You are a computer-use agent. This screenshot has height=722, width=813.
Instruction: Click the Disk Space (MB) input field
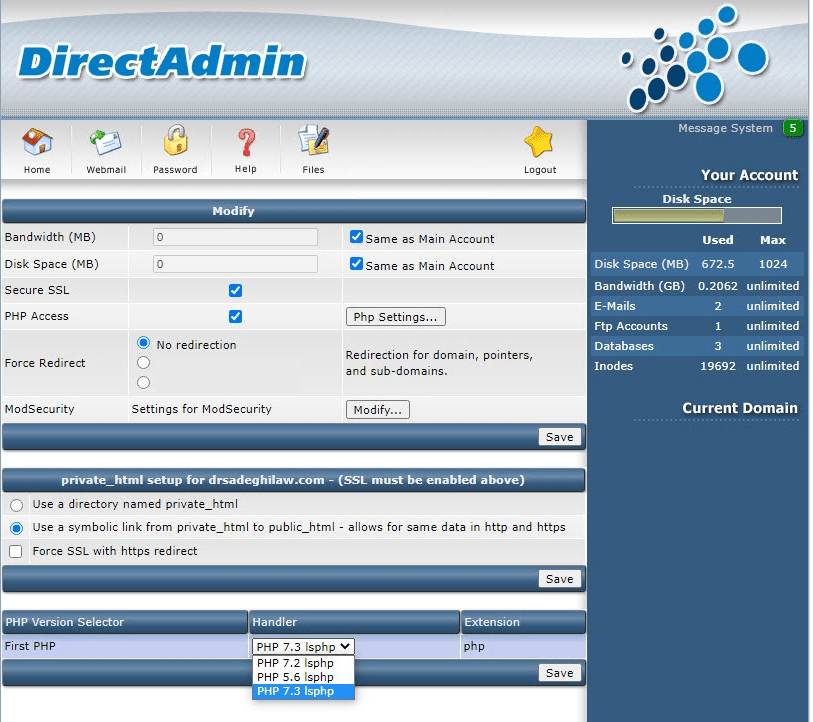coord(235,265)
